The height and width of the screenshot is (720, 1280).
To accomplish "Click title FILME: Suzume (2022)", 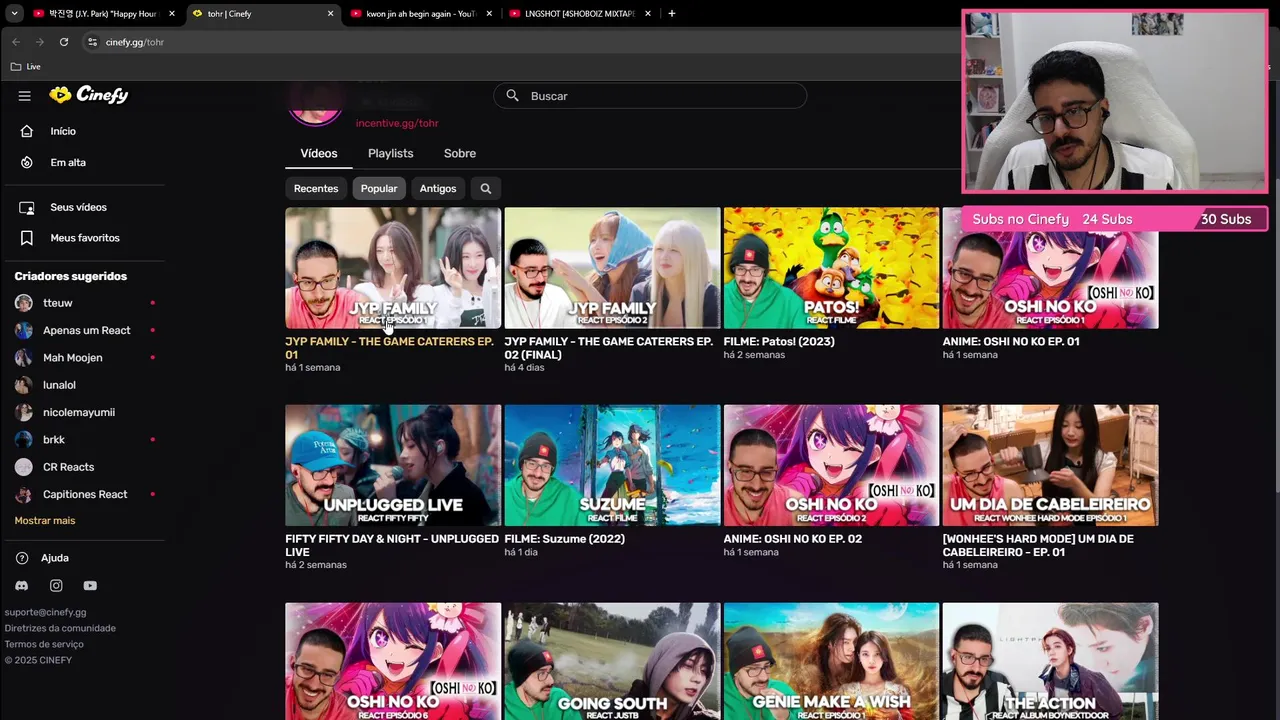I will 565,539.
